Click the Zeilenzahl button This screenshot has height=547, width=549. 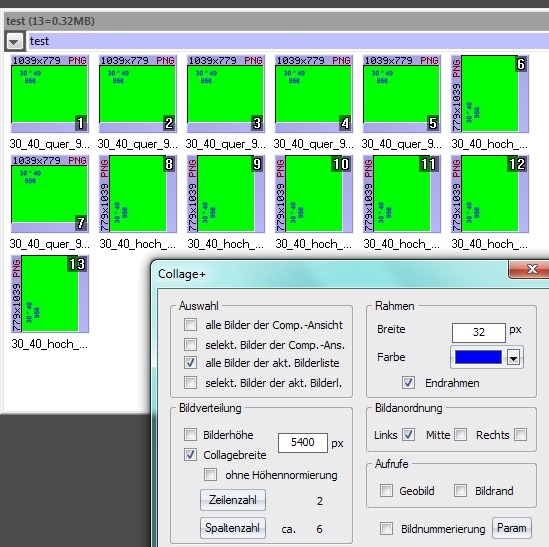(233, 500)
